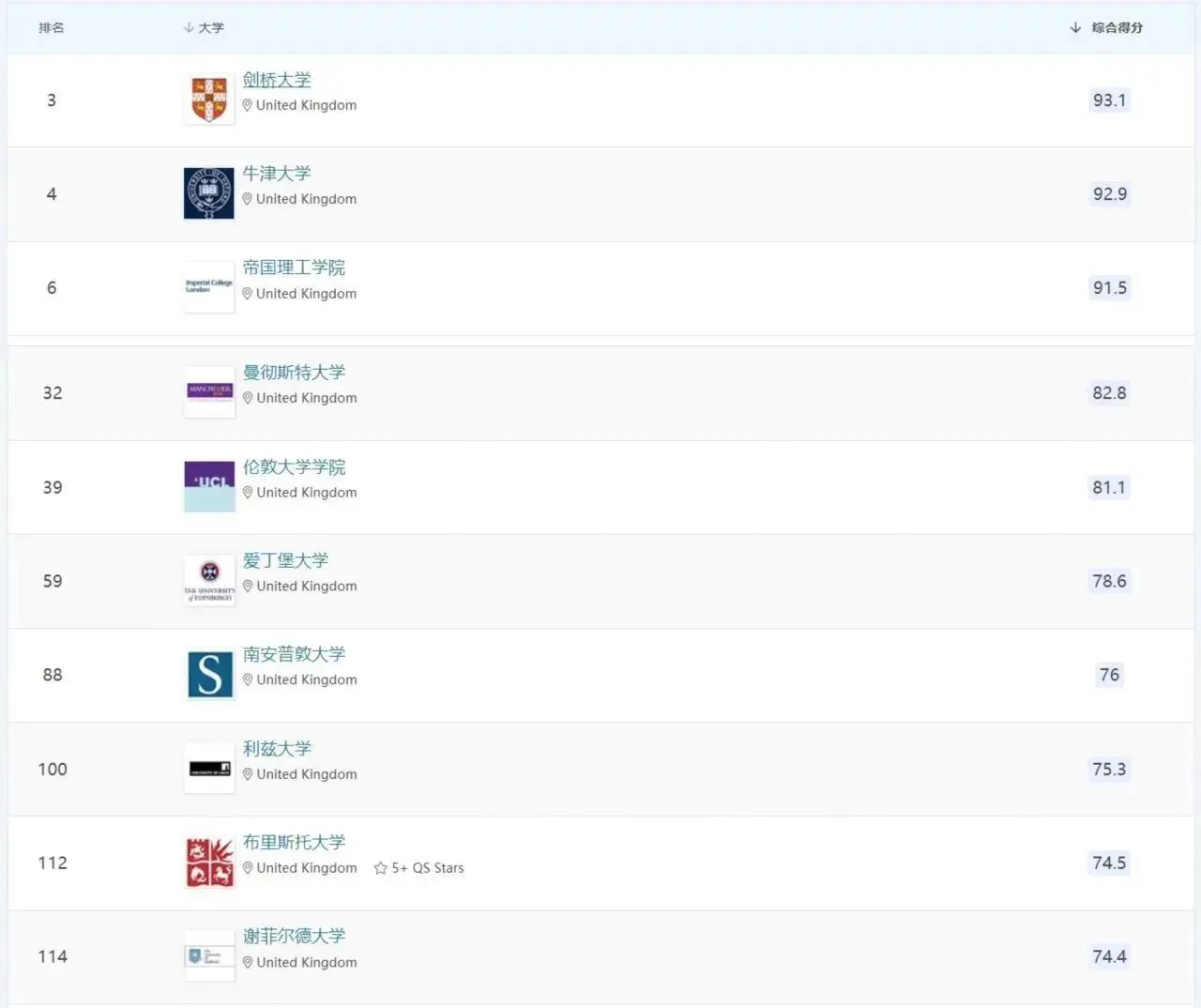This screenshot has width=1201, height=1008.
Task: Click United Kingdom under 谢菲尔德大学
Action: [x=307, y=963]
